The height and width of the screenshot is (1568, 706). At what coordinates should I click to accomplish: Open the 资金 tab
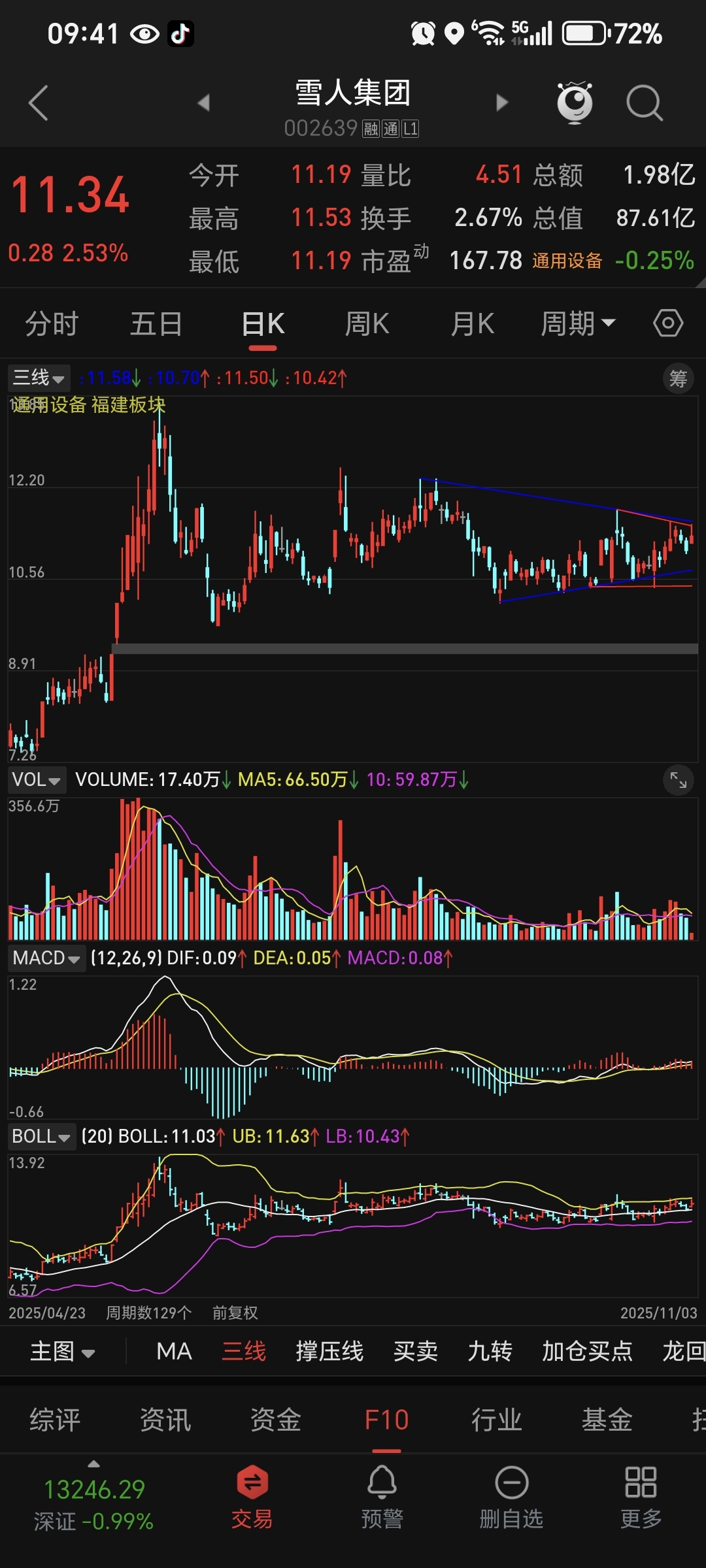276,1420
